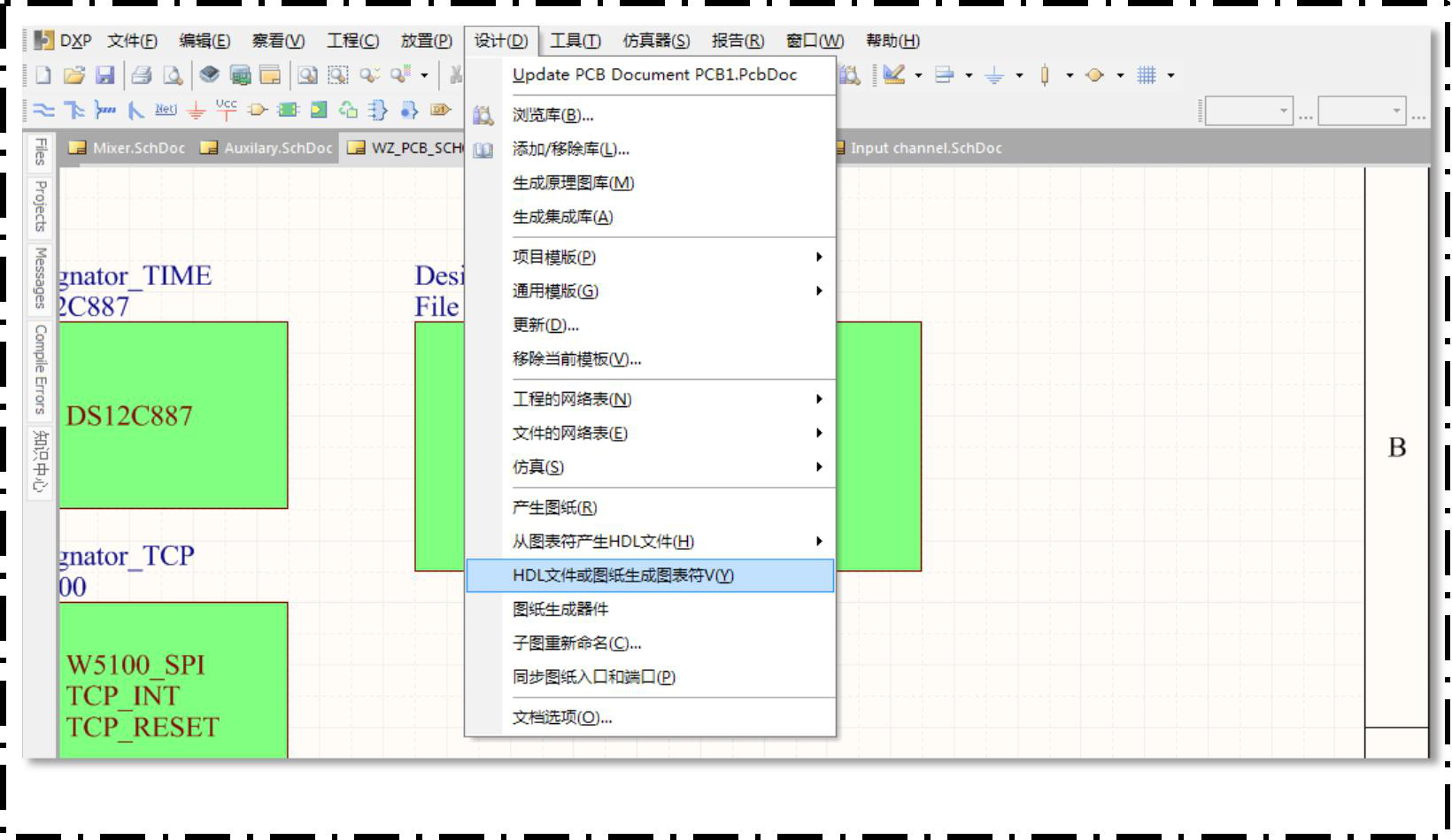Screen dimensions: 1452x840
Task: Open the Projects side panel tab
Action: [40, 206]
